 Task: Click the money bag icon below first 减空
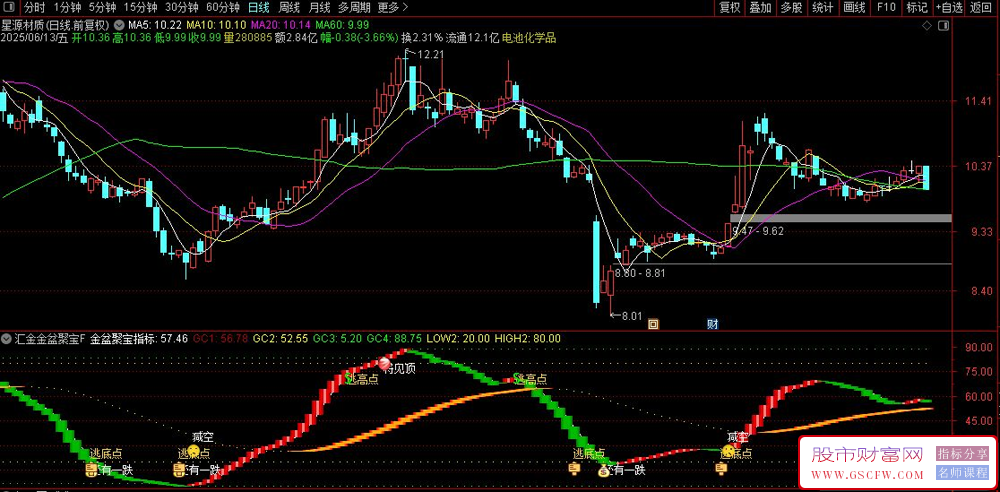(x=179, y=471)
